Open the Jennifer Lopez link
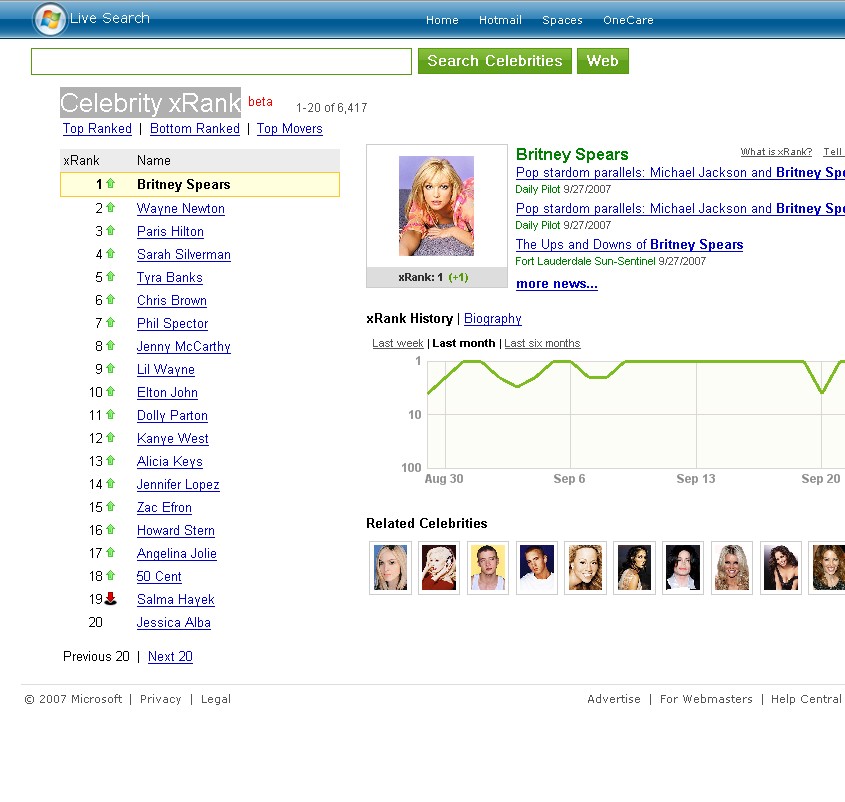The image size is (845, 802). pos(178,485)
